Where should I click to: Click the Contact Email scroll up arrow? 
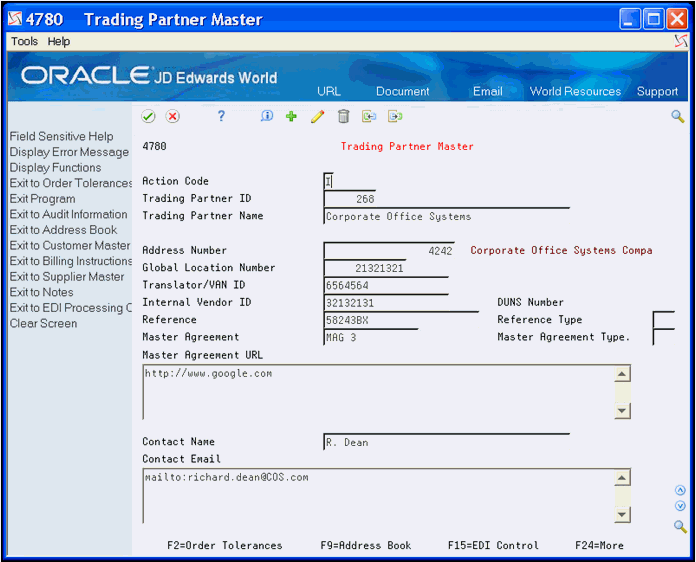(622, 478)
